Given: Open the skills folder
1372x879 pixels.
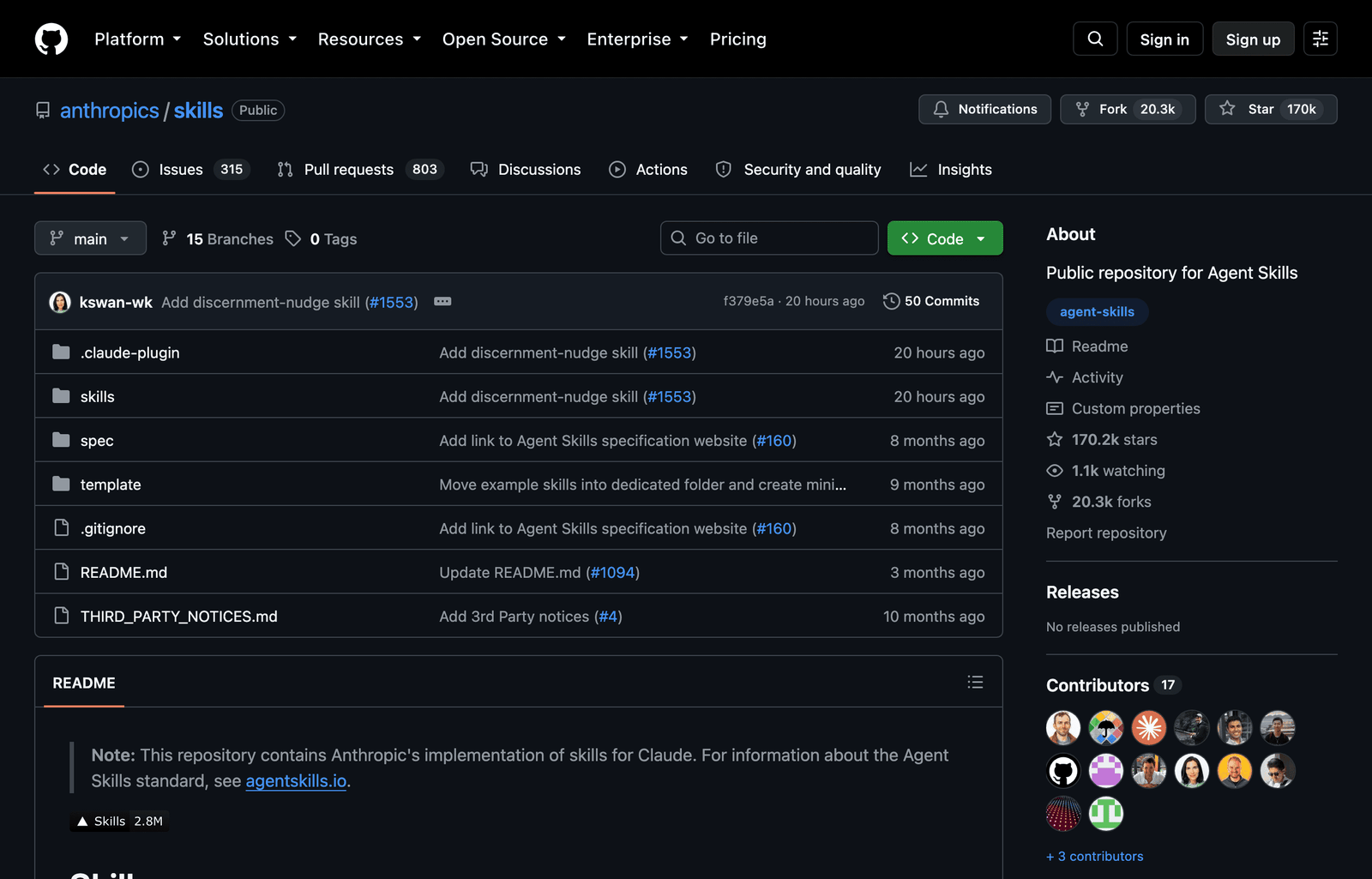Looking at the screenshot, I should tap(97, 396).
